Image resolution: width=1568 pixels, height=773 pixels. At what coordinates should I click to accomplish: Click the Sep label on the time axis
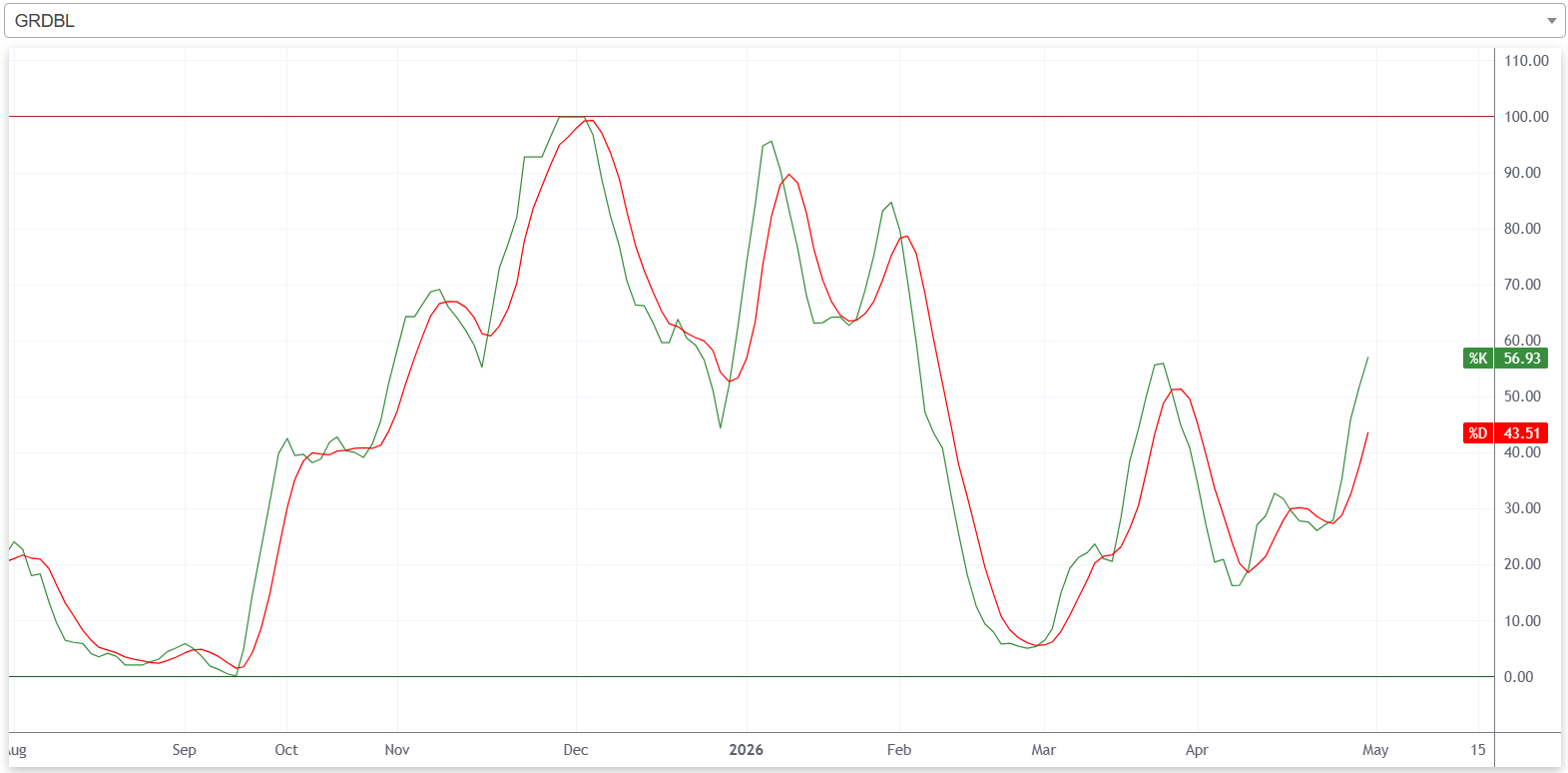pyautogui.click(x=184, y=749)
